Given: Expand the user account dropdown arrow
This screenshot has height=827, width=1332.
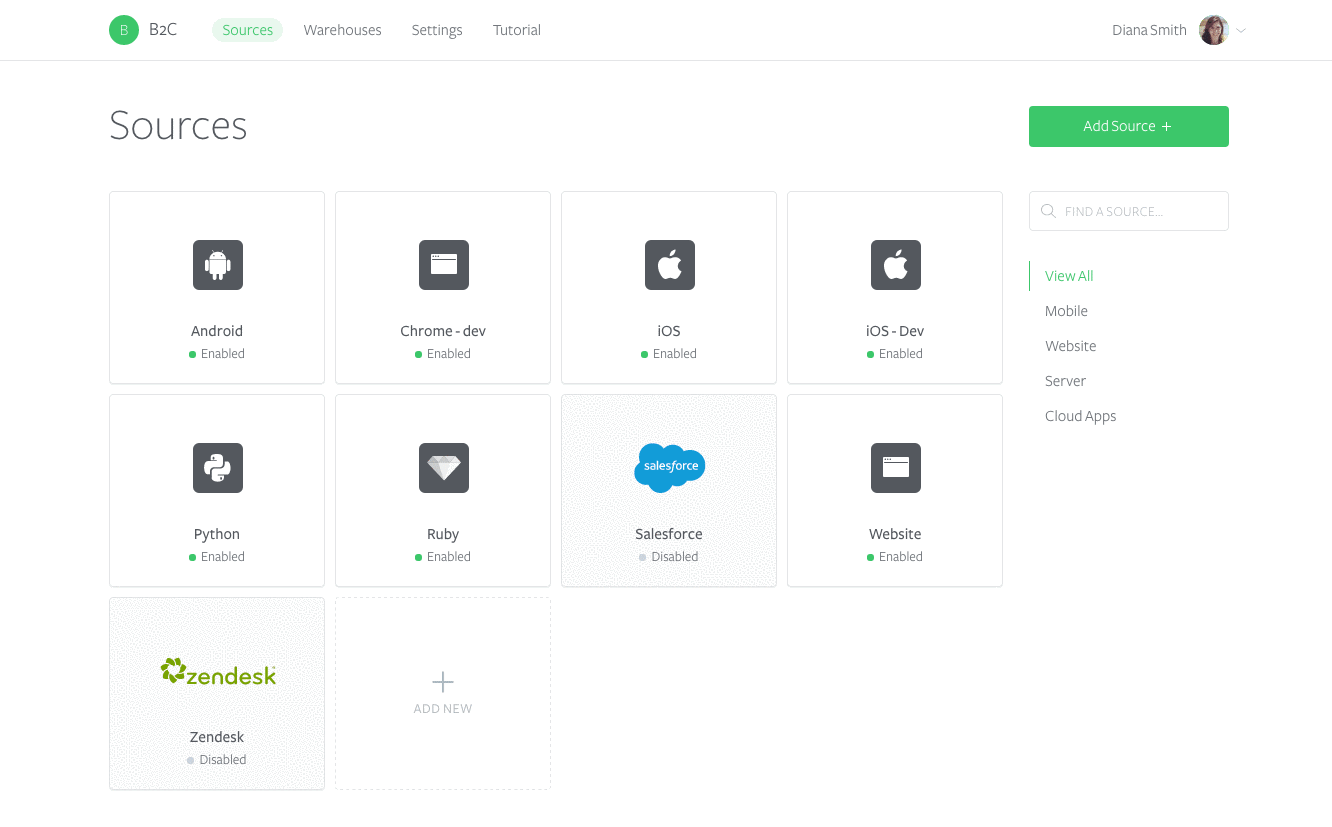Looking at the screenshot, I should pyautogui.click(x=1241, y=31).
